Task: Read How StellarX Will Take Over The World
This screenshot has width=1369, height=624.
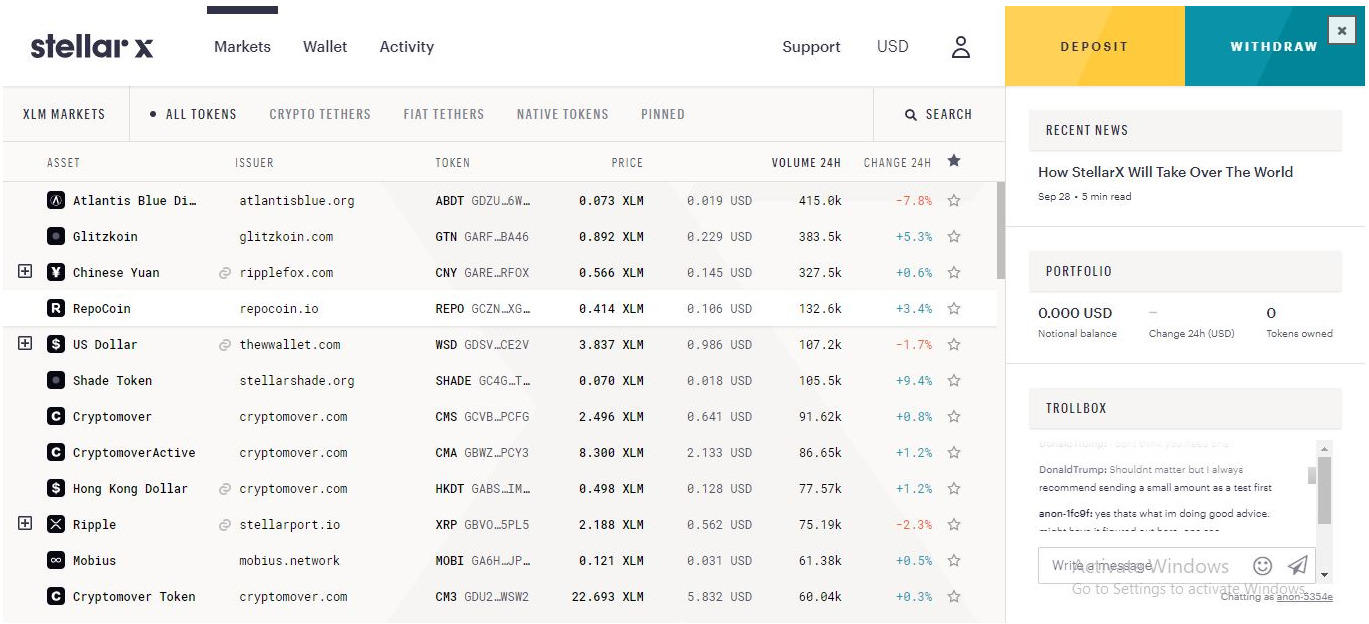Action: (1166, 172)
